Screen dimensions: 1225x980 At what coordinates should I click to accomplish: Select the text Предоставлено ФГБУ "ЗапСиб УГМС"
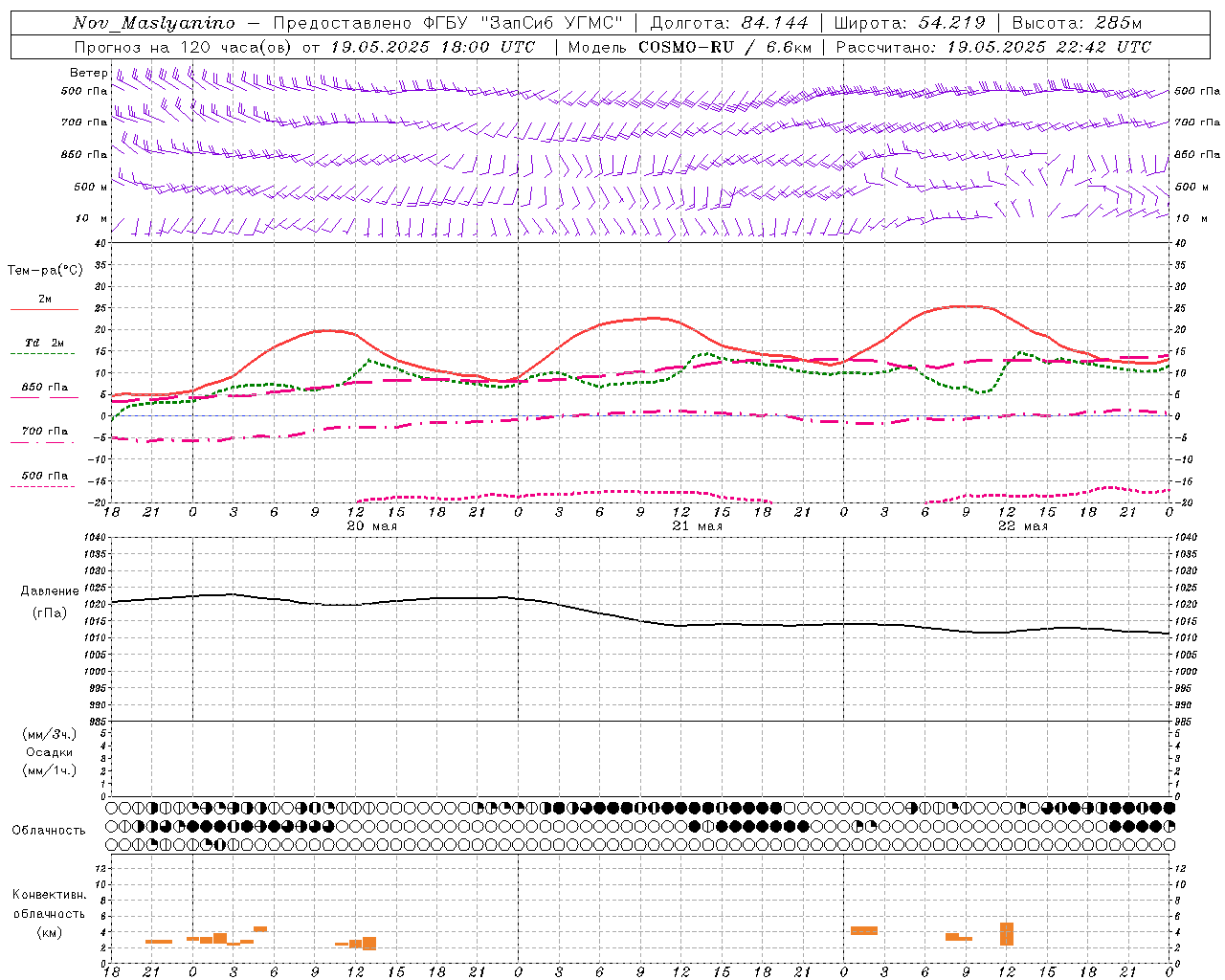[x=449, y=23]
